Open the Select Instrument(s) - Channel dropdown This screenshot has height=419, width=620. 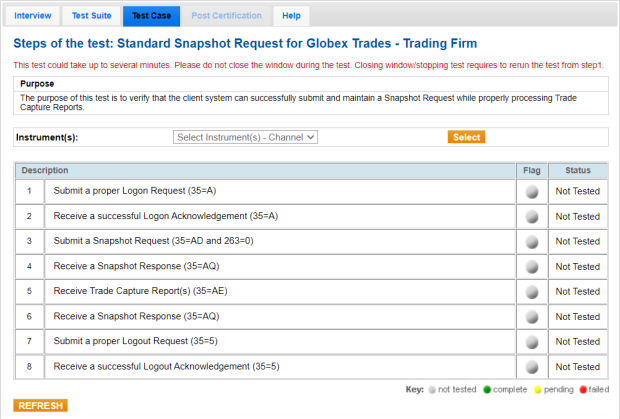coord(245,137)
